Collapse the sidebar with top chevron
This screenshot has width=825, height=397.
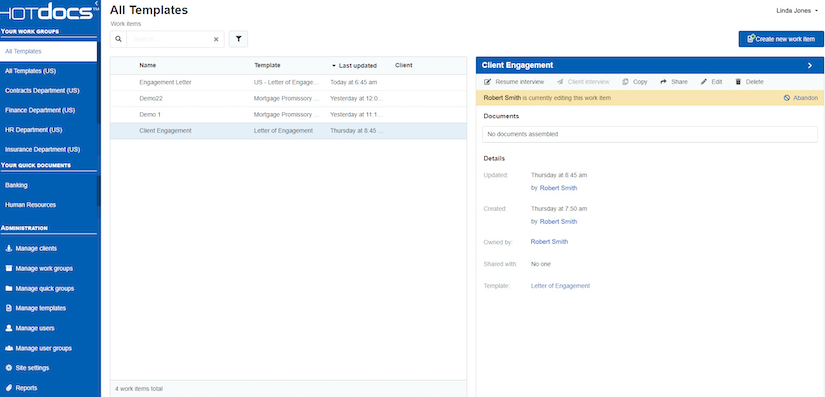click(x=97, y=3)
